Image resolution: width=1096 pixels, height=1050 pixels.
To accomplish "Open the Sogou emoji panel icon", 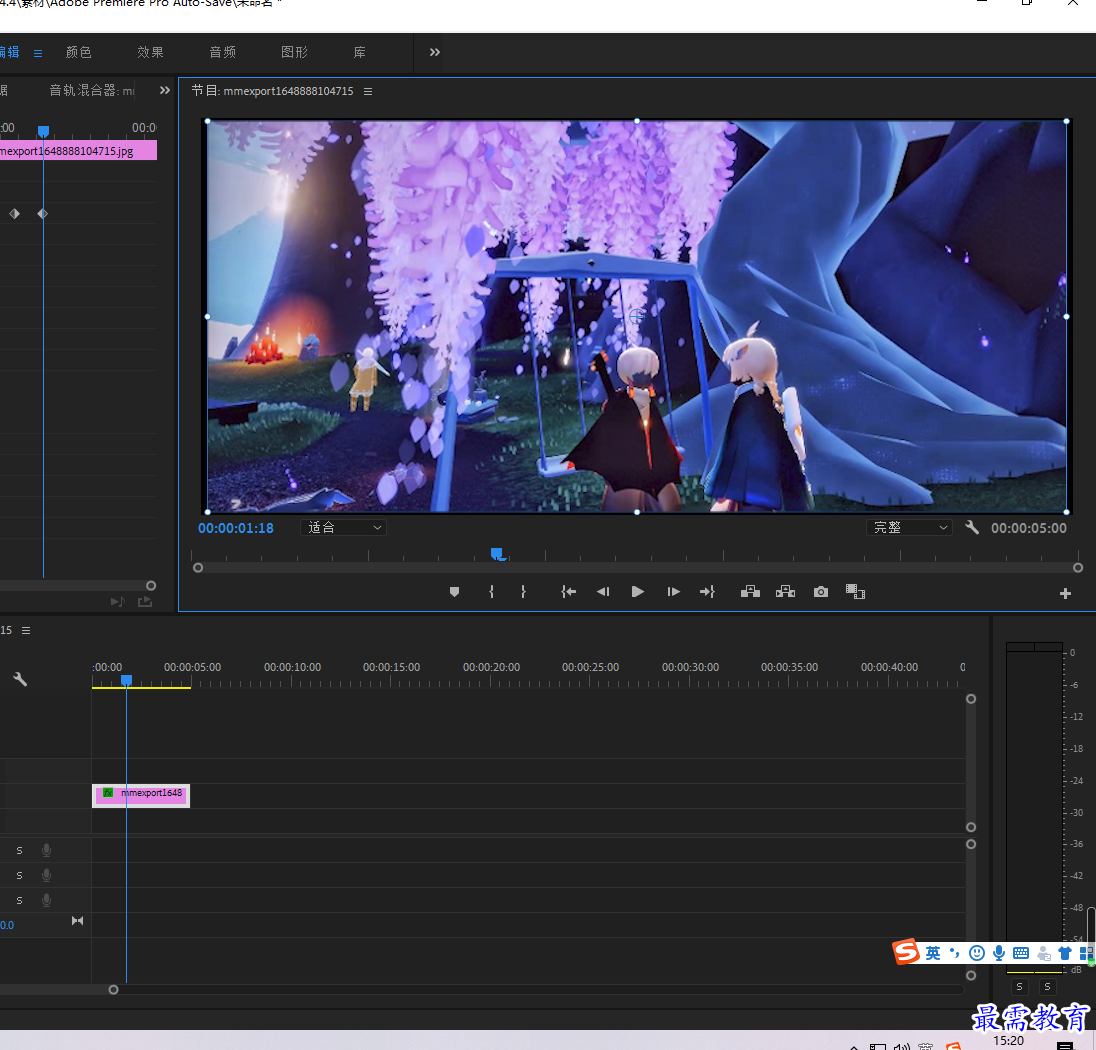I will click(977, 953).
